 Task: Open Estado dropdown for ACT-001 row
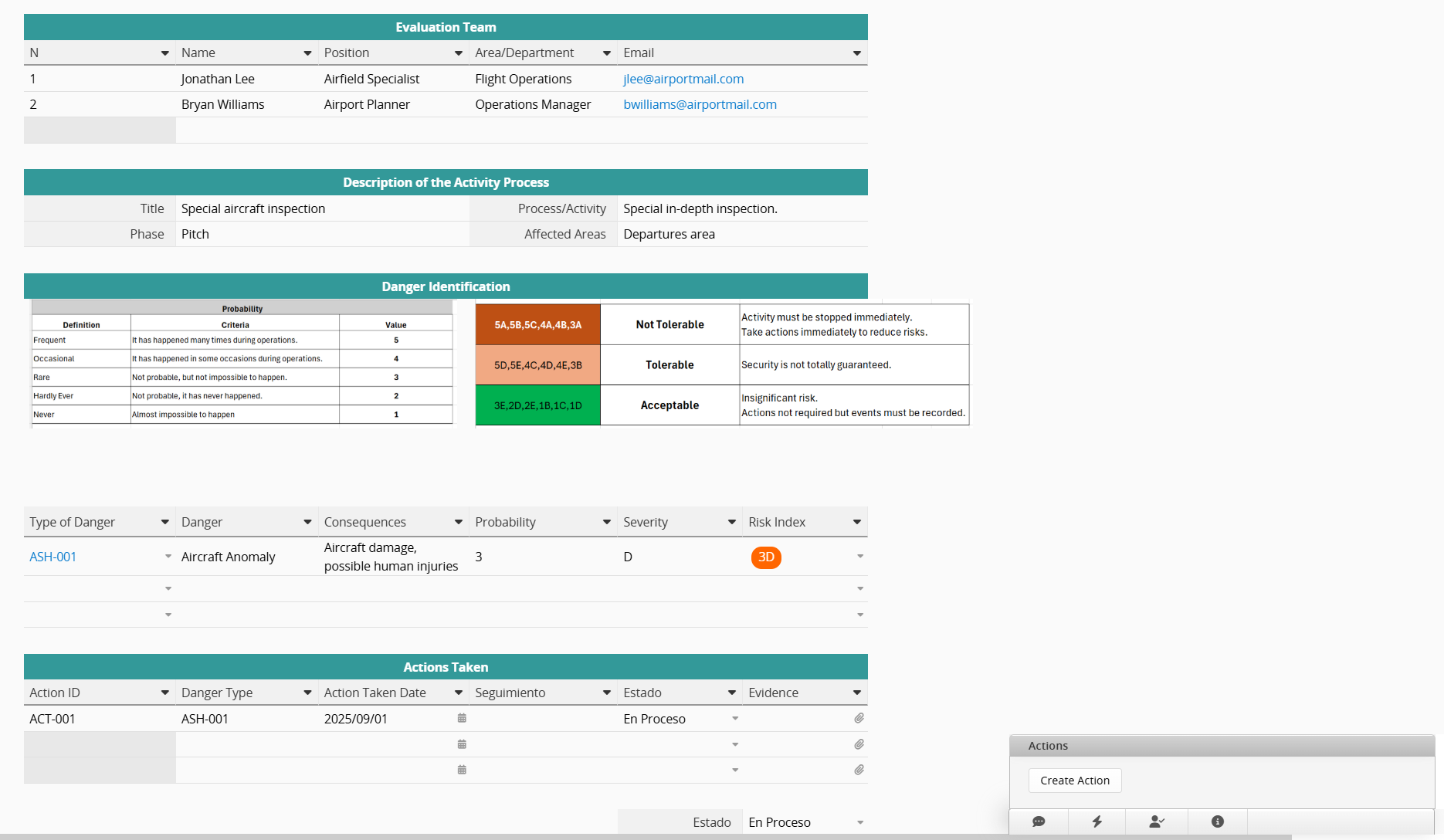[735, 719]
